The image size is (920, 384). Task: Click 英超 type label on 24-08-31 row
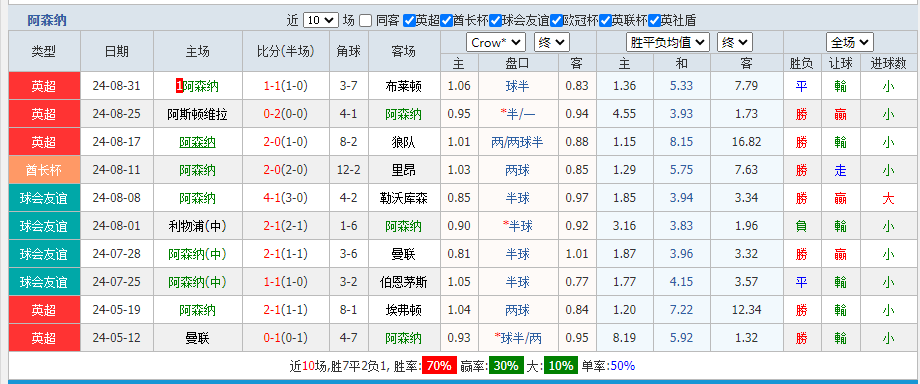pyautogui.click(x=44, y=86)
